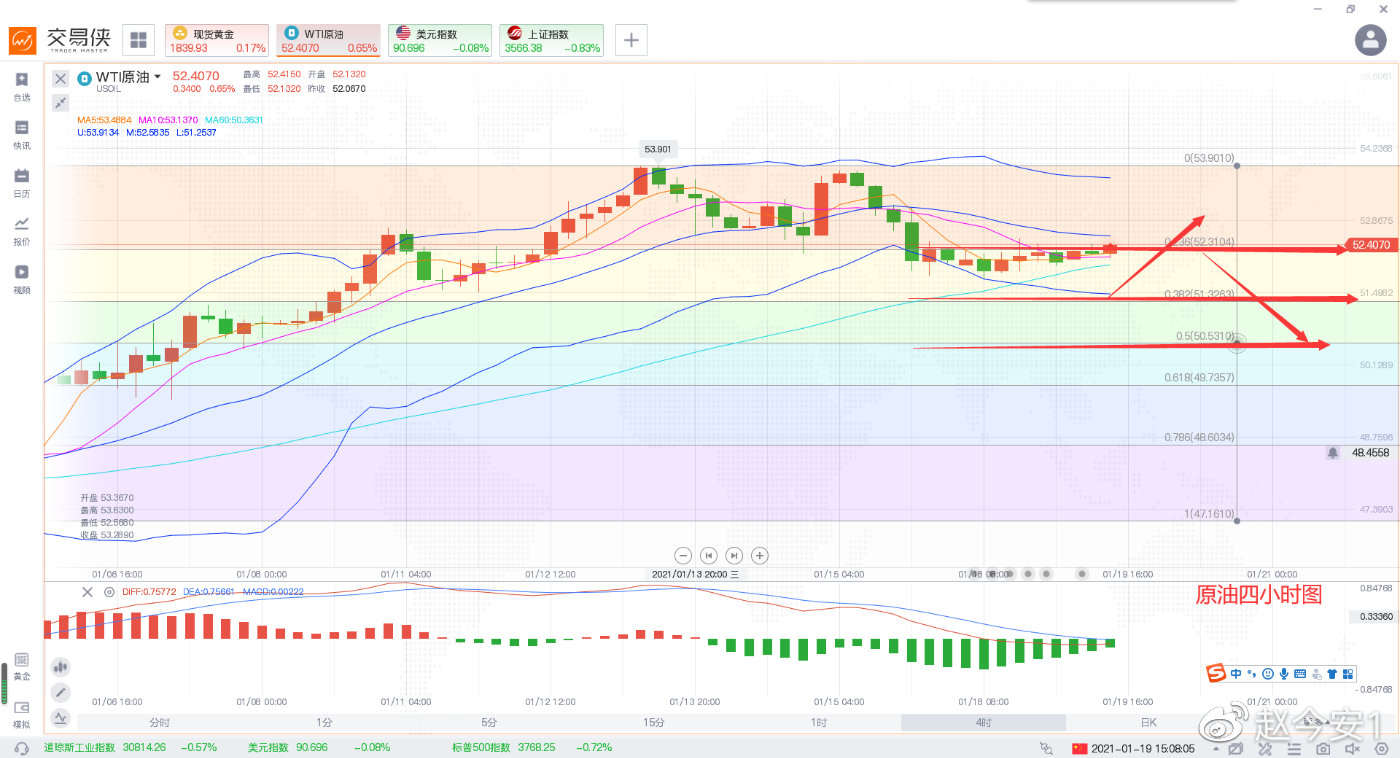The height and width of the screenshot is (758, 1400).
Task: Select the 4时 timeframe
Action: point(983,722)
